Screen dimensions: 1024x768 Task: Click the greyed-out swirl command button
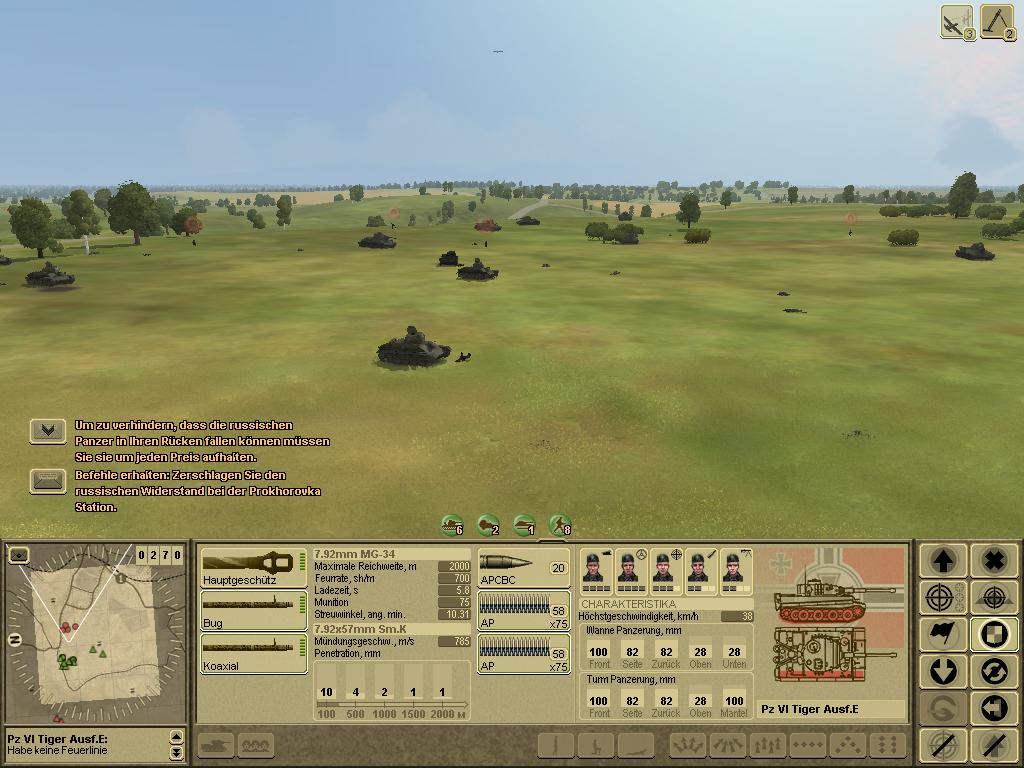pyautogui.click(x=943, y=708)
